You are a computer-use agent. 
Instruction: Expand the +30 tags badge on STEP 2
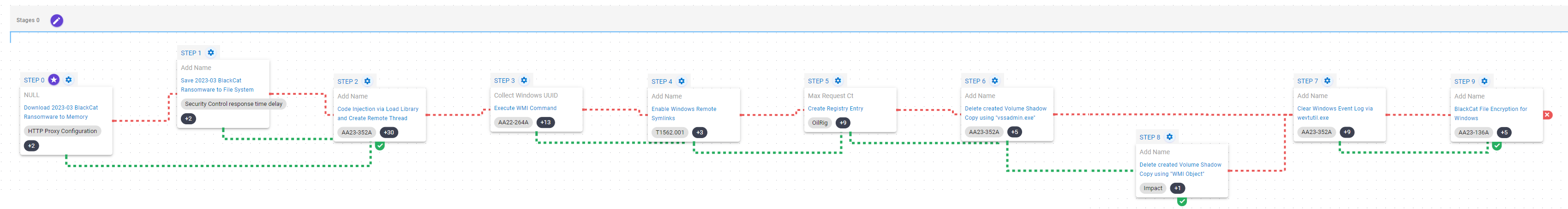(x=389, y=133)
